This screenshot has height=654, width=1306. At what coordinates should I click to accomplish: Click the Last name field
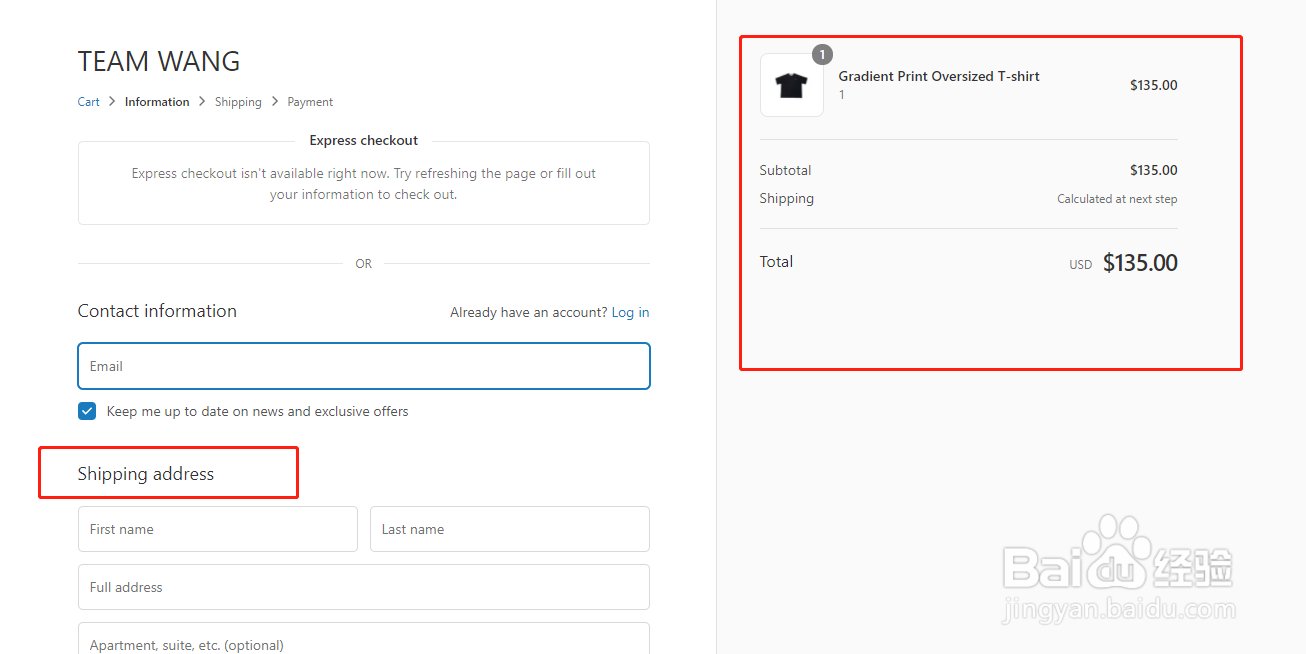(x=510, y=529)
